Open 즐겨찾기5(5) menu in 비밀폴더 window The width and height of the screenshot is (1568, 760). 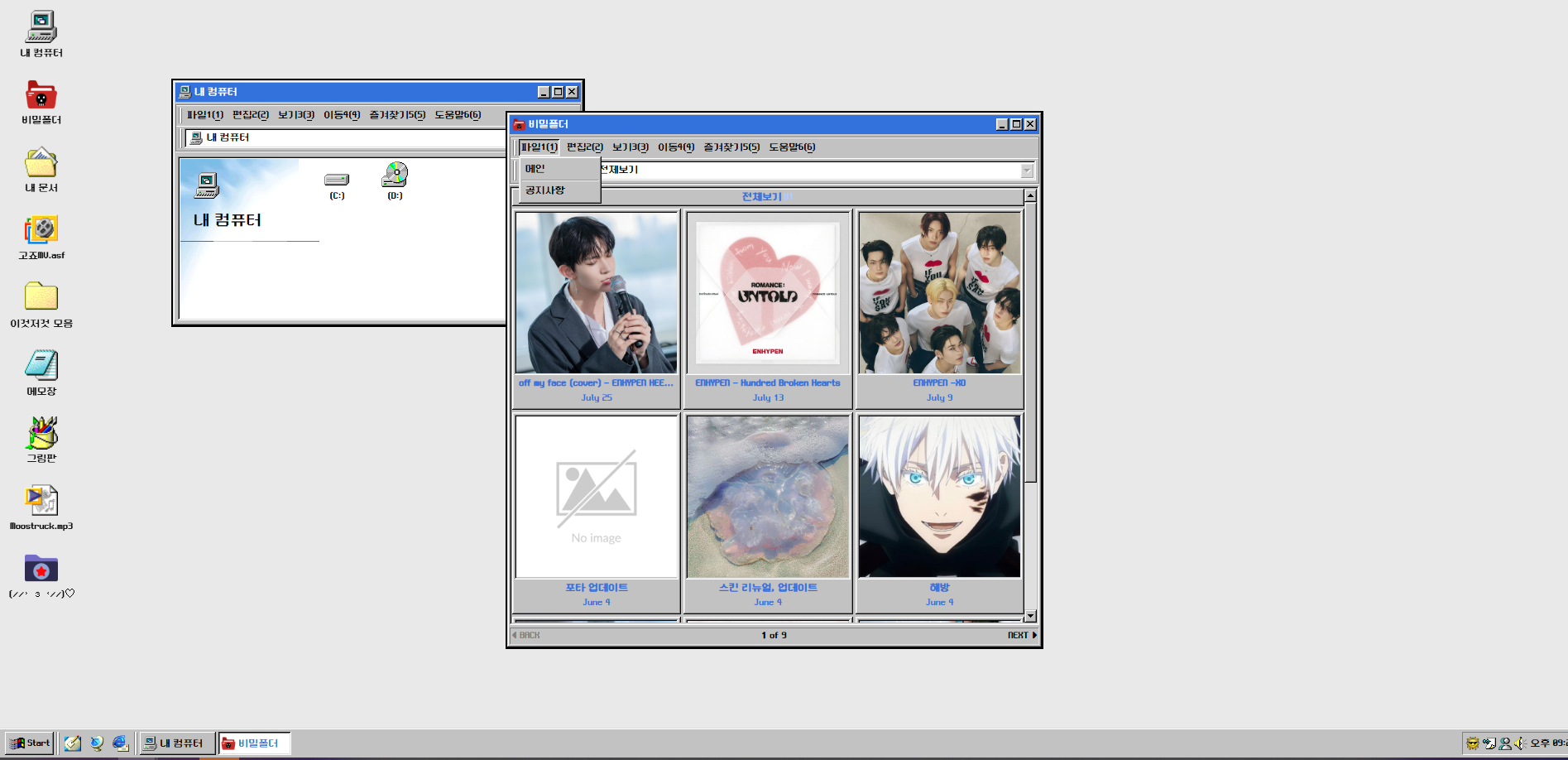pyautogui.click(x=731, y=147)
